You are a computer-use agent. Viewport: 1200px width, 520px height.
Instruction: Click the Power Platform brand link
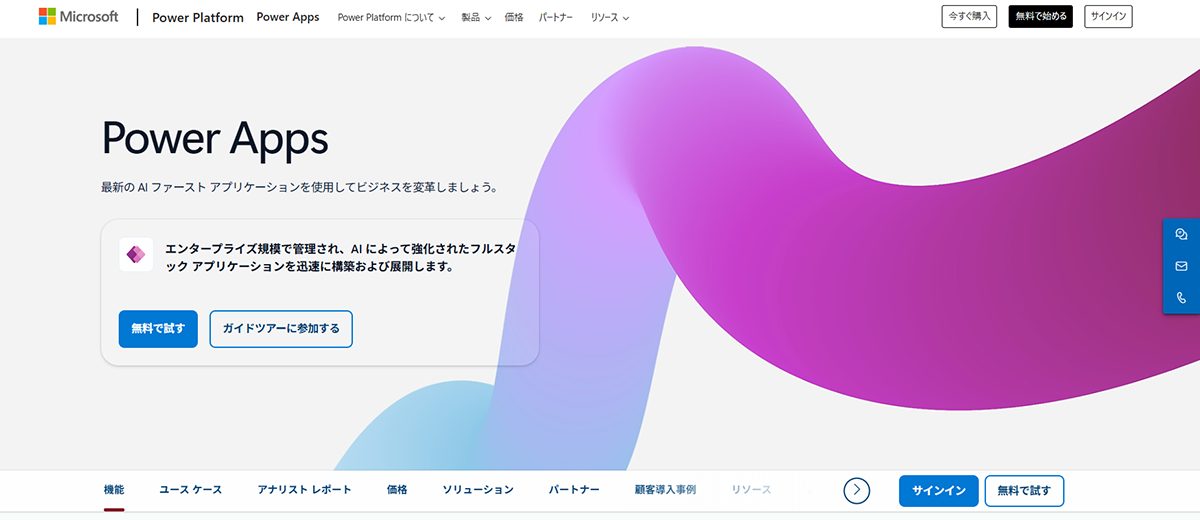(x=197, y=18)
